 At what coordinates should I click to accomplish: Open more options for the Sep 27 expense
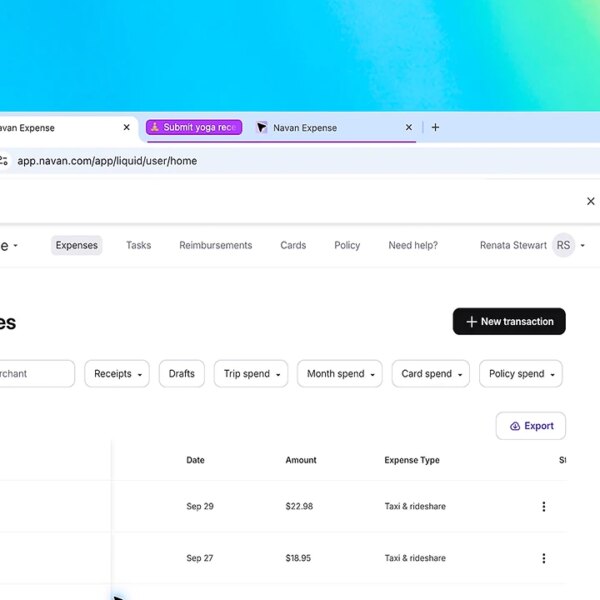544,558
